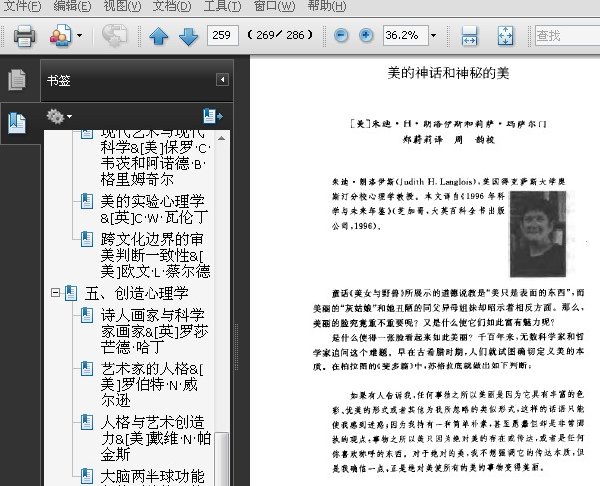Image resolution: width=600 pixels, height=486 pixels.
Task: Open bookmark 诗人画家与科学家画家
Action: click(154, 331)
